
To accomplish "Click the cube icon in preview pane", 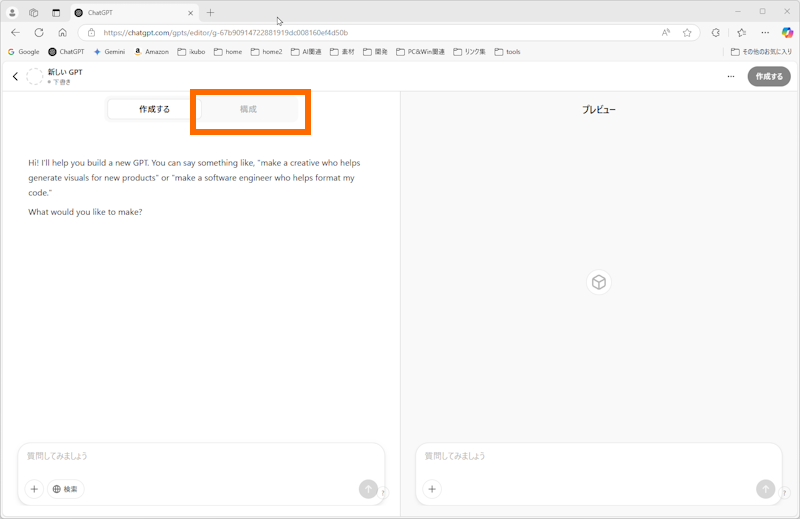I will coord(598,283).
